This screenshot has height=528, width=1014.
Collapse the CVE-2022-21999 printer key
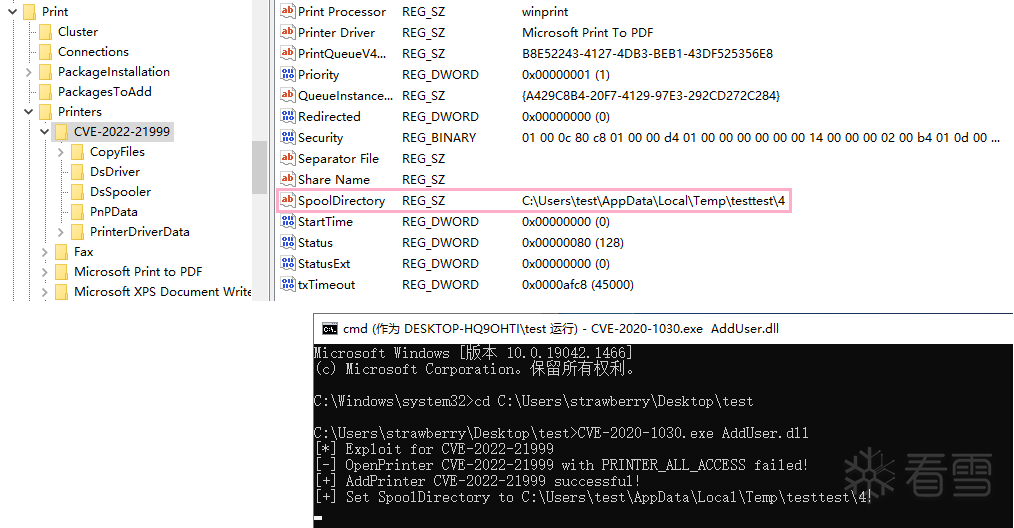(45, 132)
